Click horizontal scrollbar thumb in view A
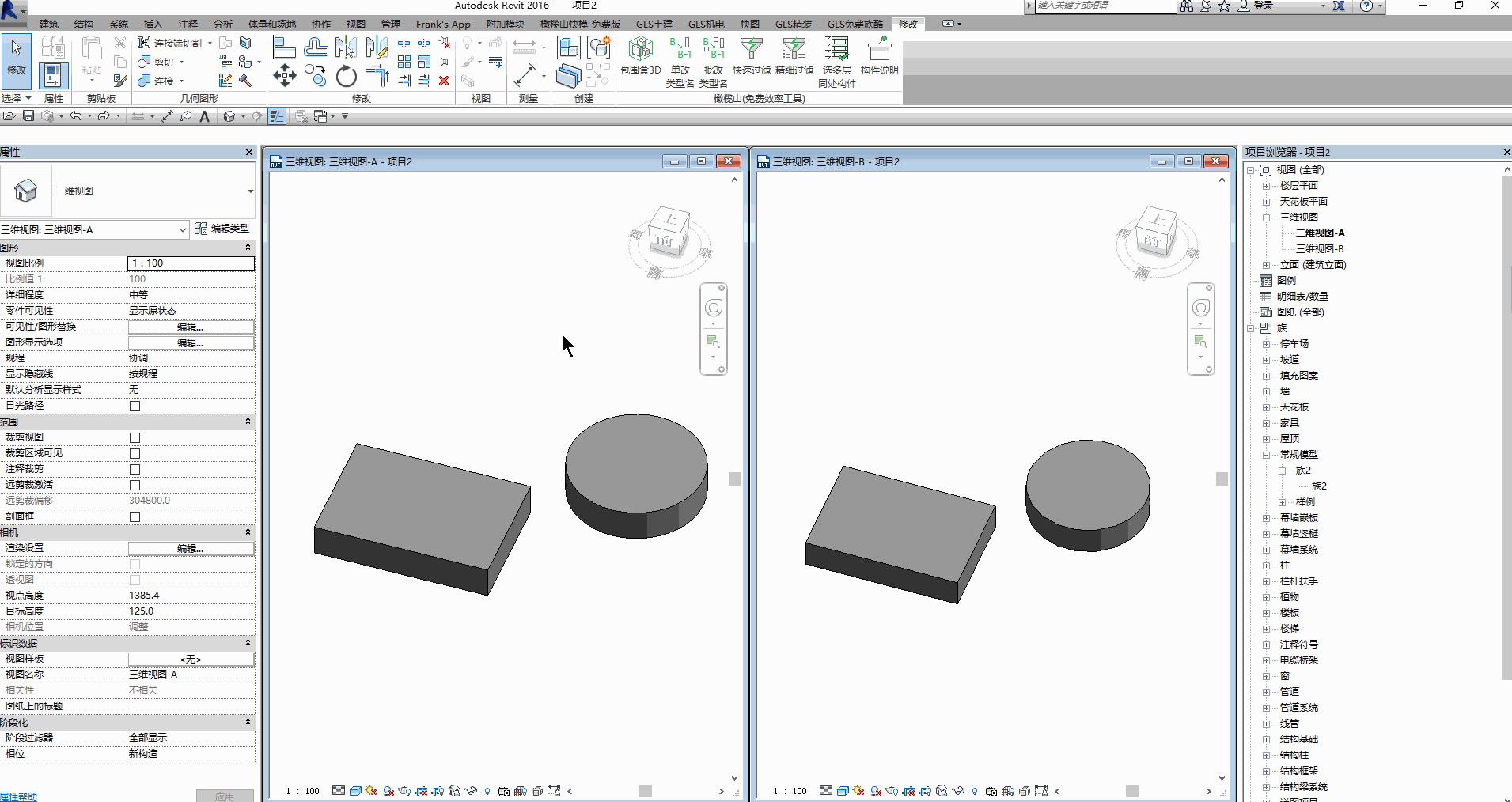Viewport: 1512px width, 802px height. click(645, 791)
